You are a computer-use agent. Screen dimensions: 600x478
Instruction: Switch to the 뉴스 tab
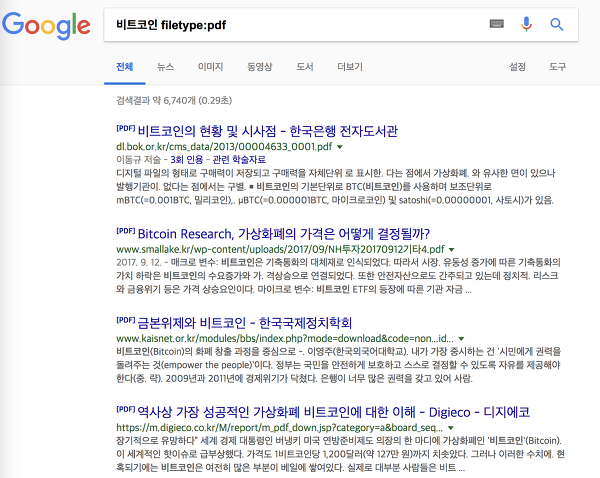coord(165,67)
